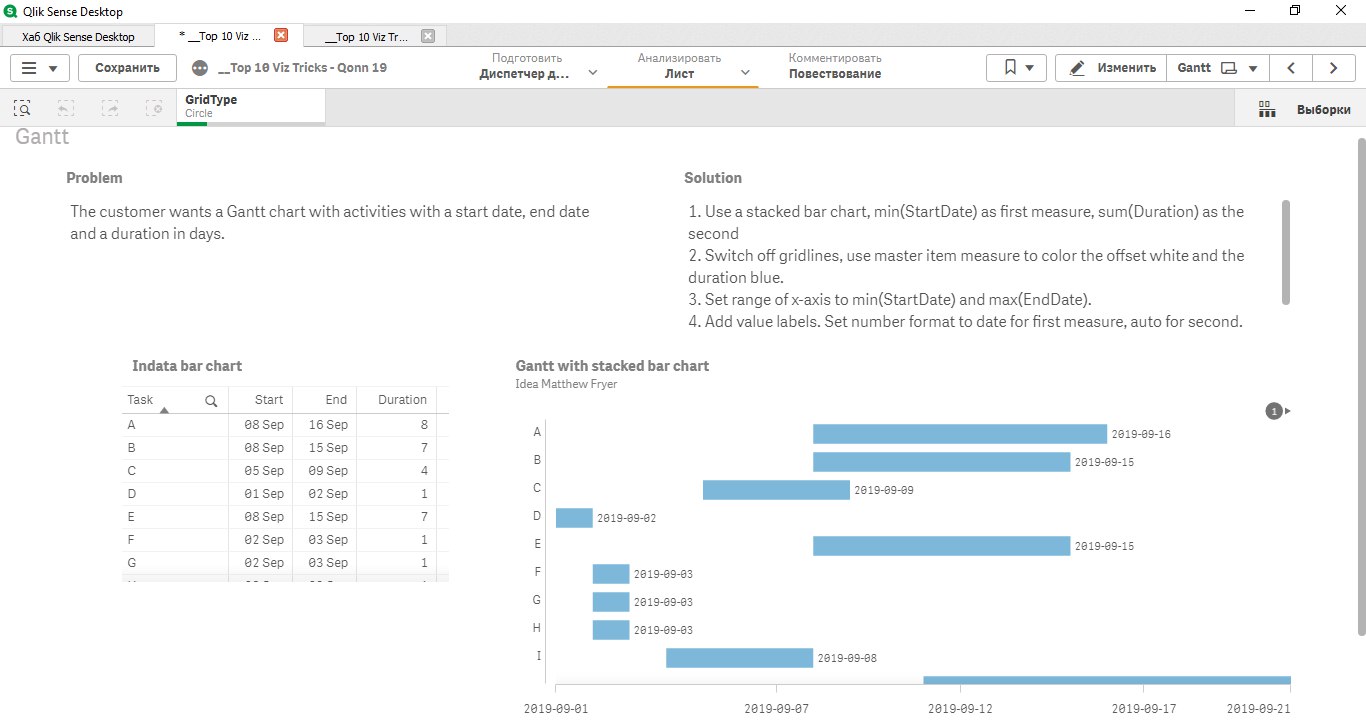This screenshot has height=728, width=1366.
Task: Click the bar for task A
Action: click(960, 434)
